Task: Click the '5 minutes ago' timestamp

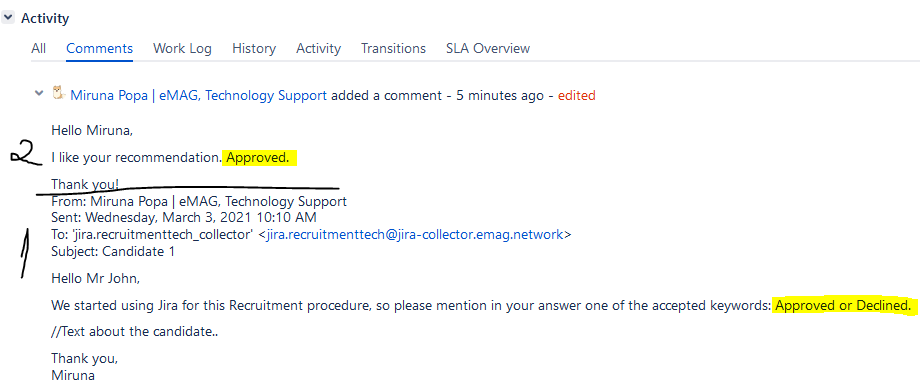Action: [500, 96]
